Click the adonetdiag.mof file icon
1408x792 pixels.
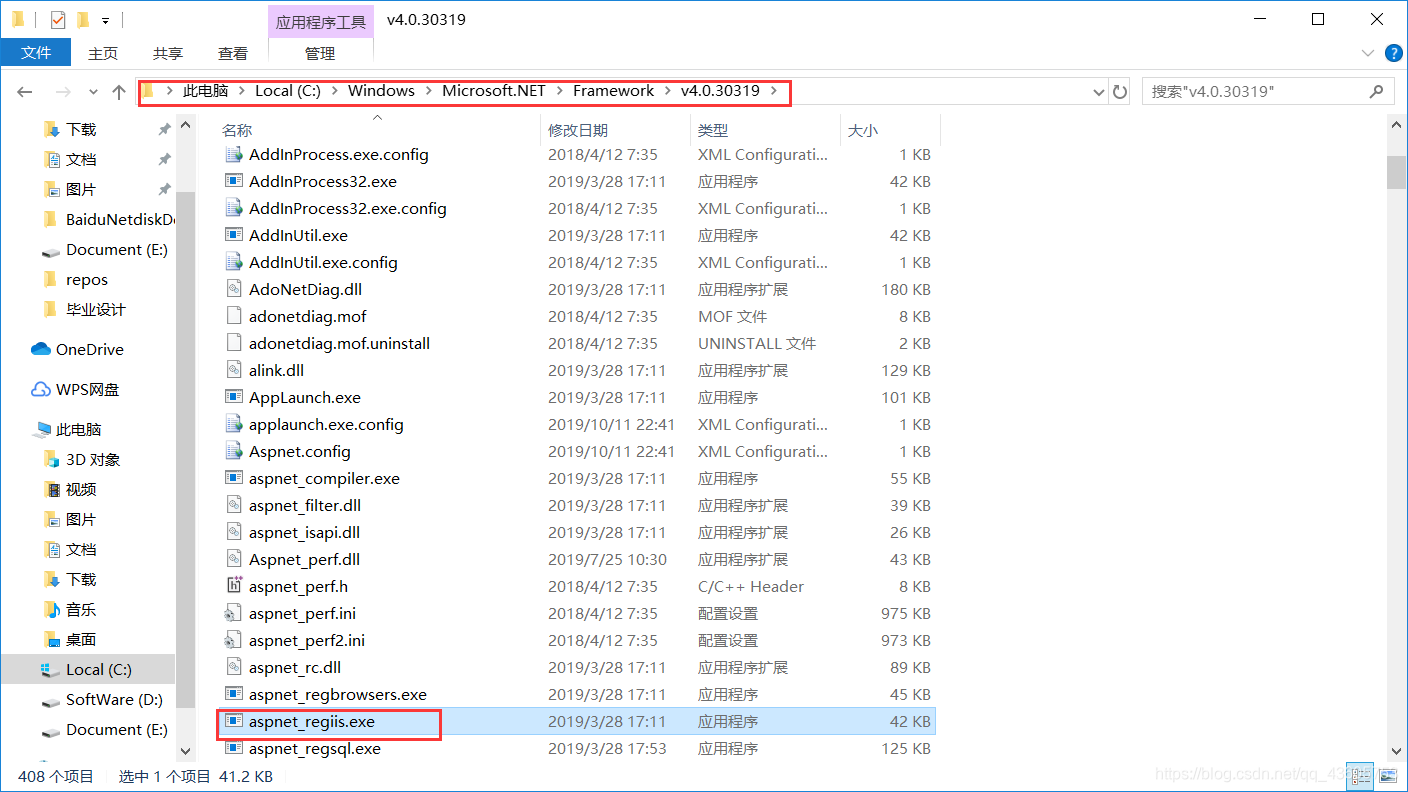(x=234, y=316)
